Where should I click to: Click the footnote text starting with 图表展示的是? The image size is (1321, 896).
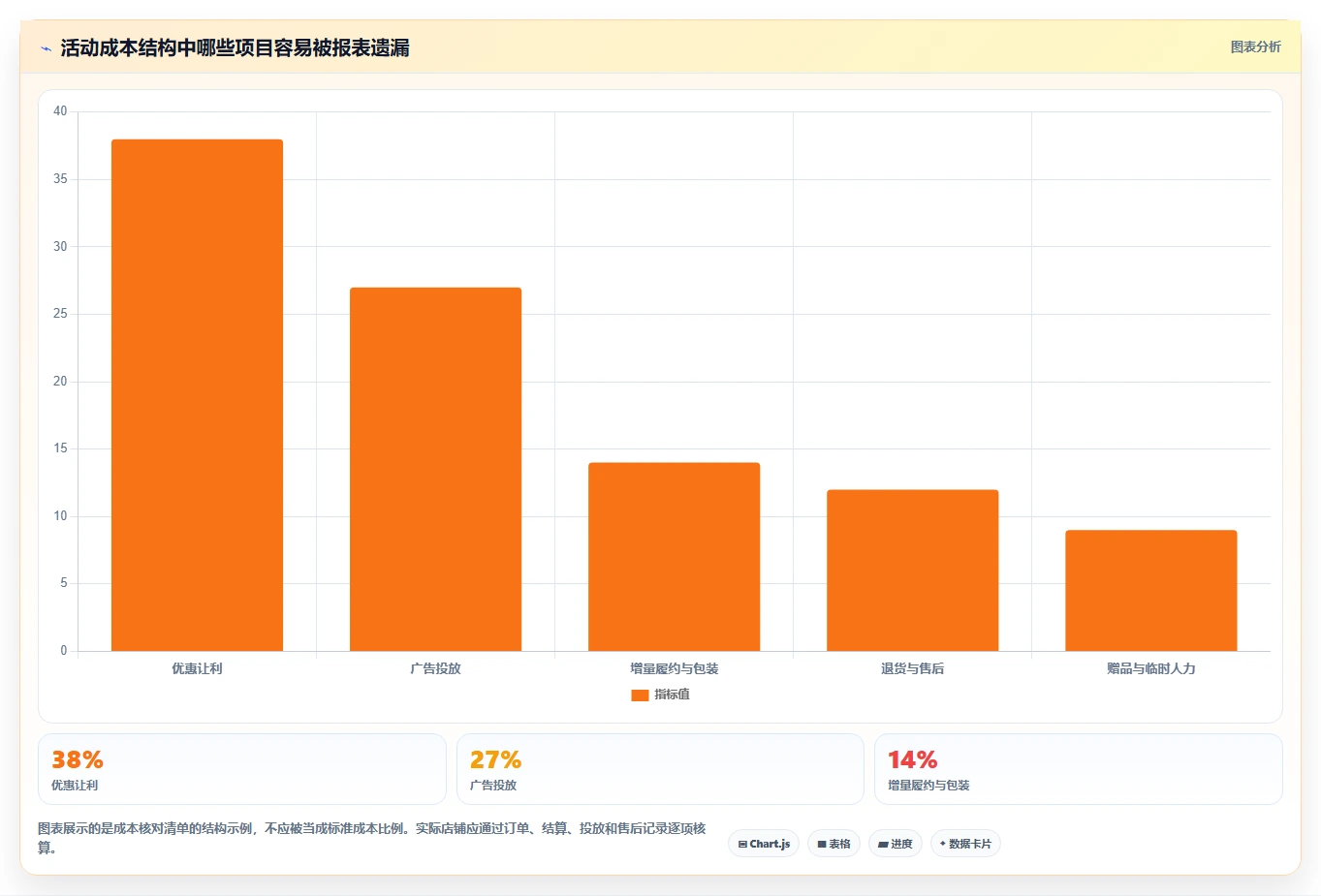pos(372,838)
